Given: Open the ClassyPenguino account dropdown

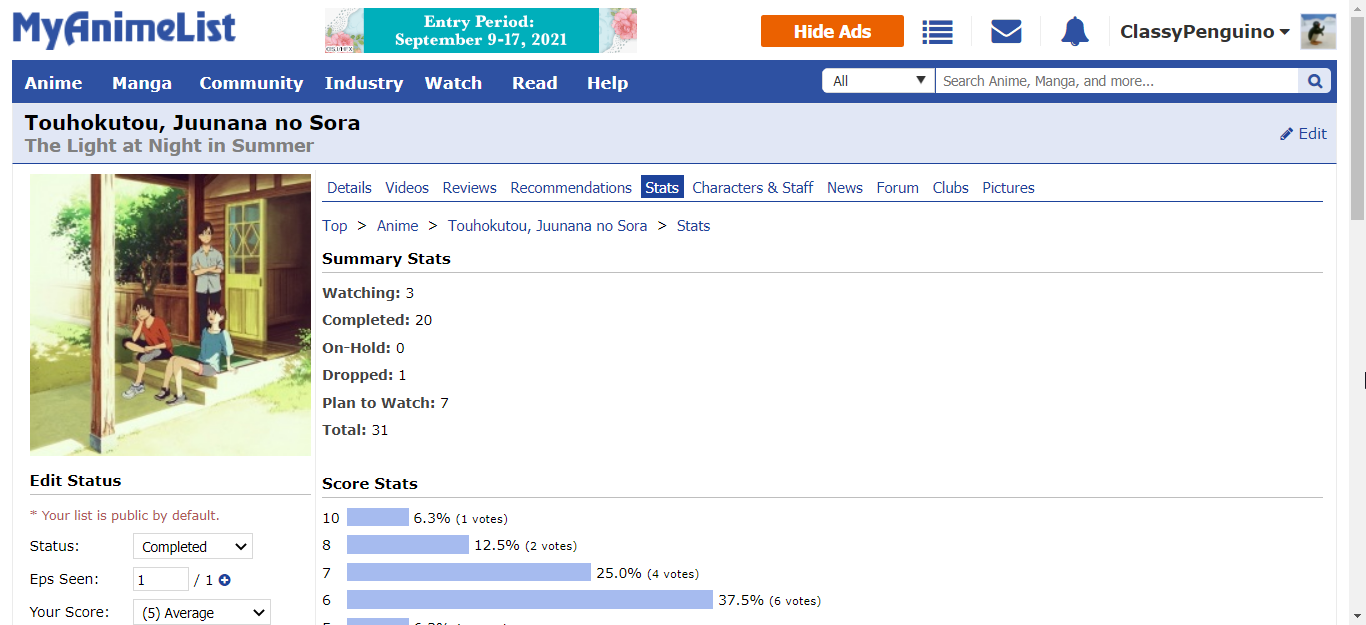Looking at the screenshot, I should [x=1205, y=32].
